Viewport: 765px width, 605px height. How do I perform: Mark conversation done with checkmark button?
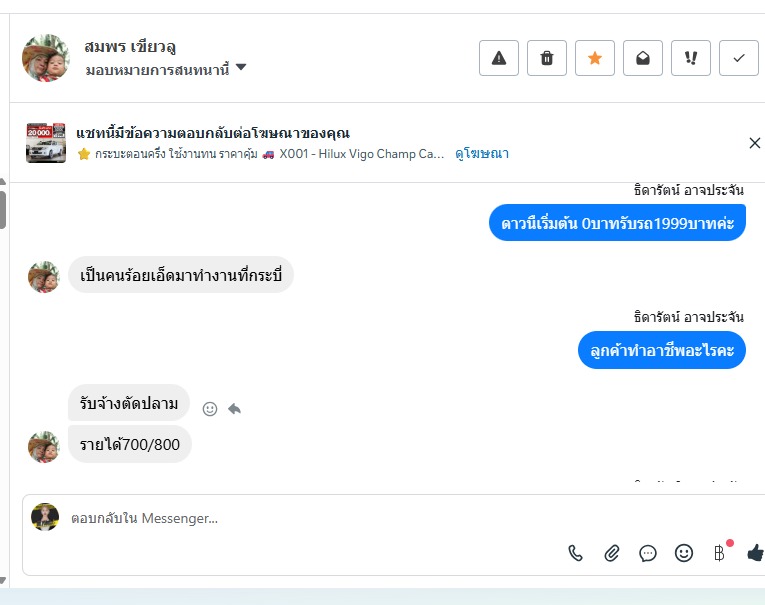pos(739,58)
